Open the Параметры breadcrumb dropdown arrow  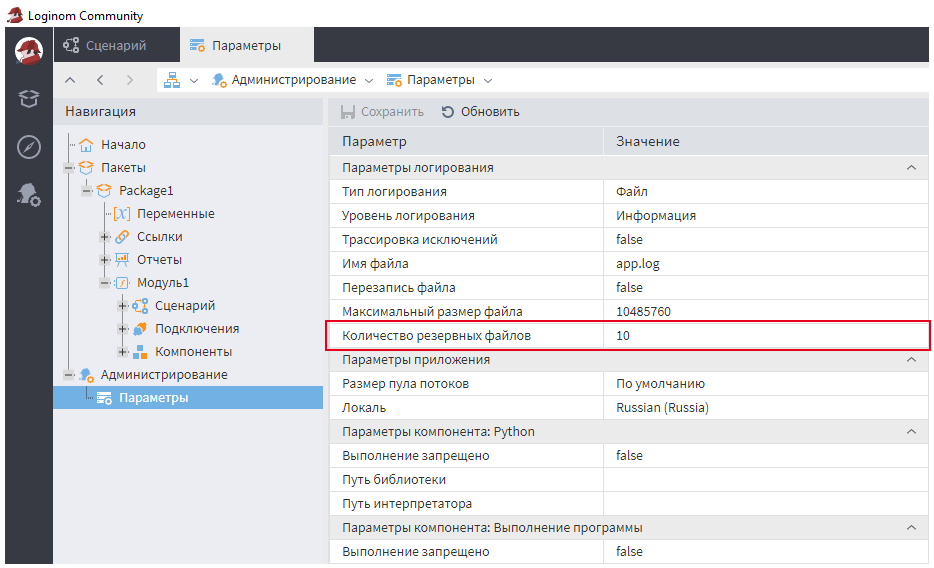tap(488, 80)
